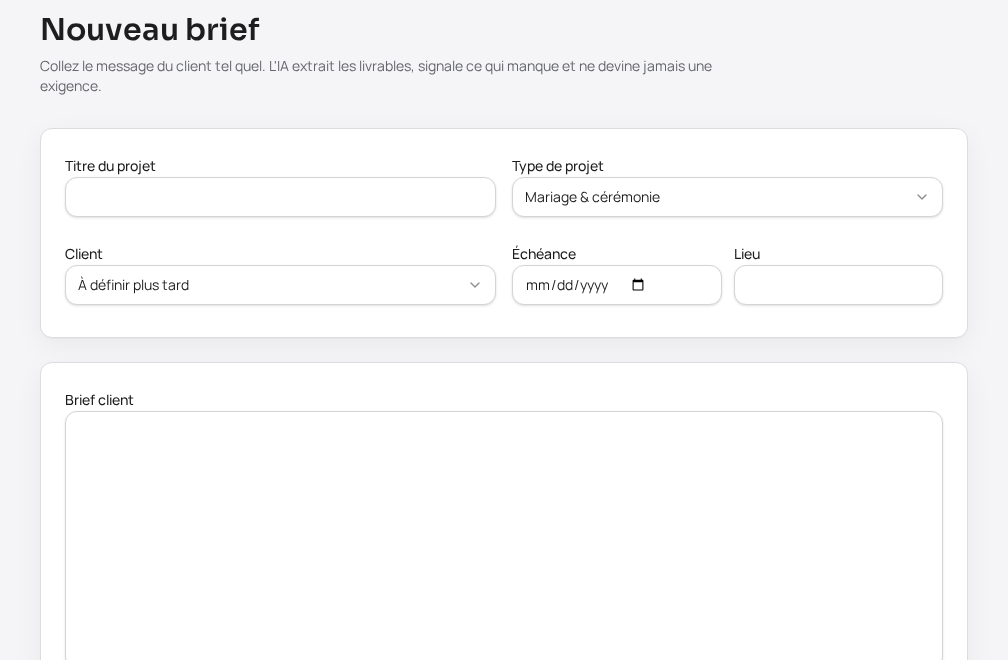
Task: Click the Échéance date field
Action: [x=616, y=285]
